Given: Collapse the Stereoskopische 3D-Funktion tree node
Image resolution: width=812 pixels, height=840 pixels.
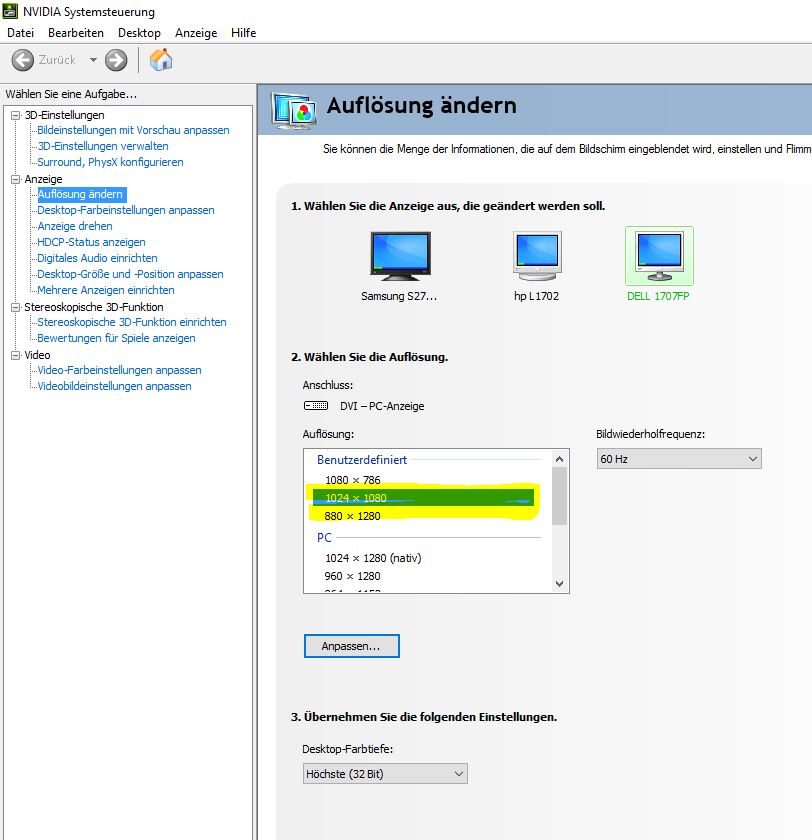Looking at the screenshot, I should [16, 308].
